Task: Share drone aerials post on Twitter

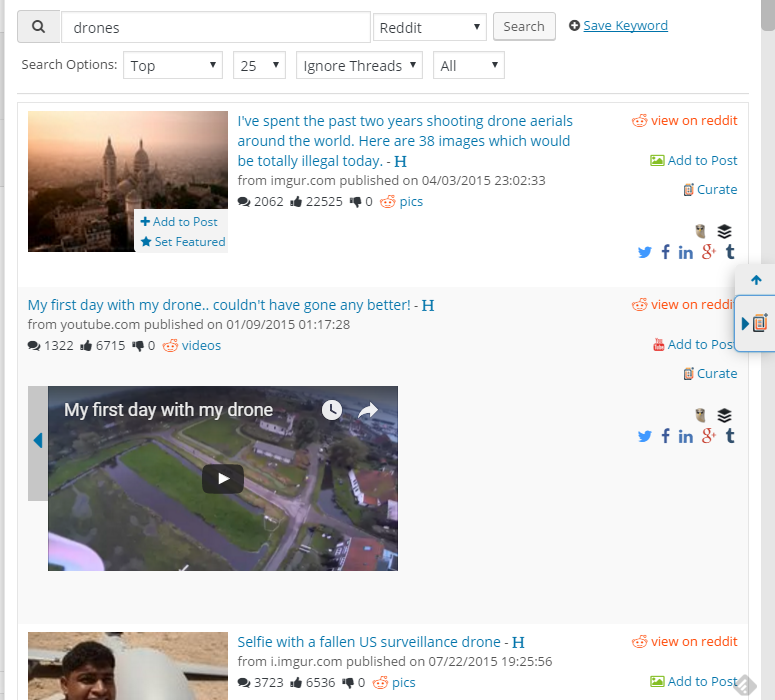Action: 645,252
